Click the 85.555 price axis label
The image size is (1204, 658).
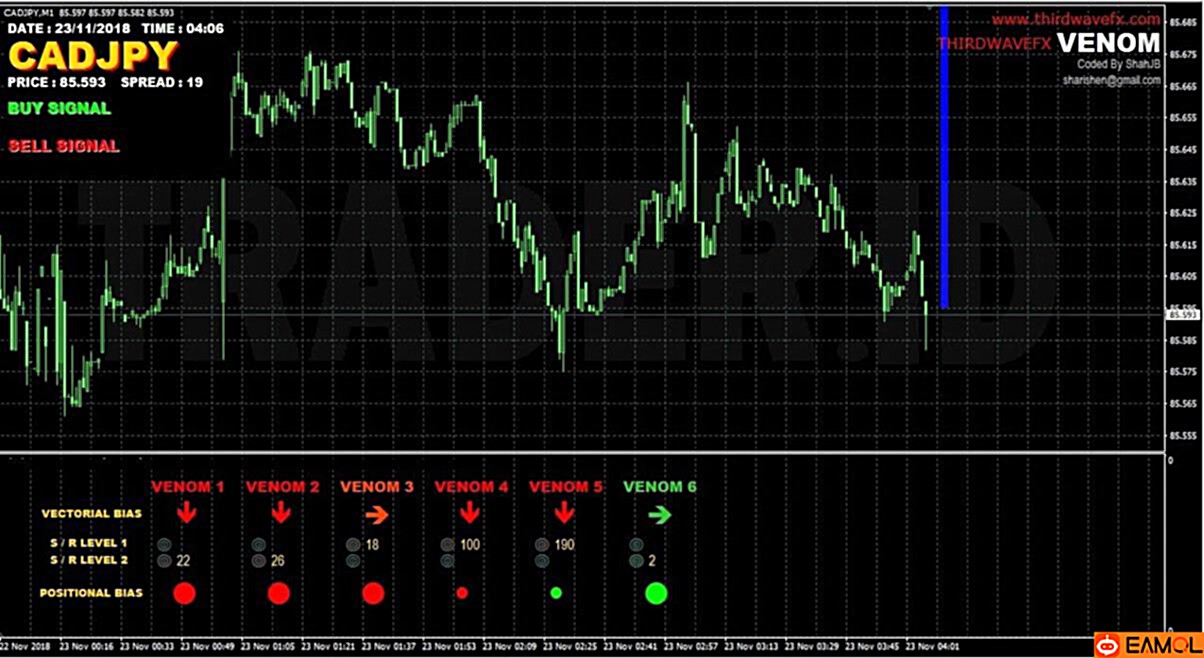tap(1182, 436)
